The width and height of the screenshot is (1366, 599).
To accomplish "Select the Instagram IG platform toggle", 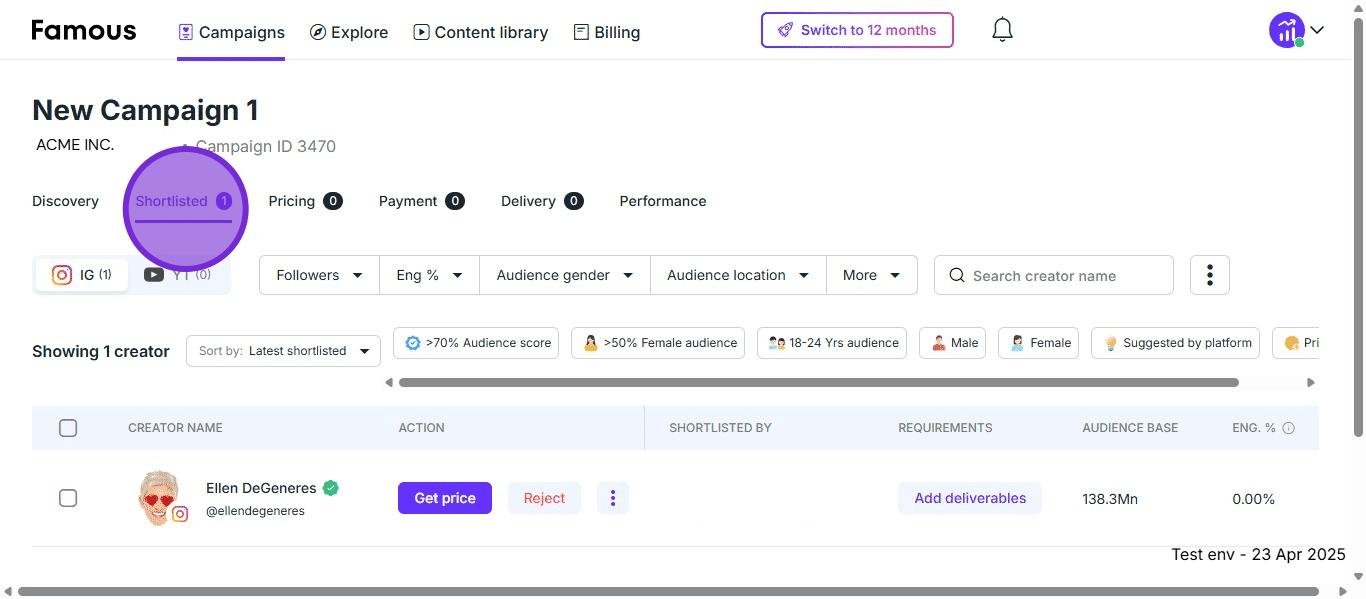I will [x=82, y=275].
